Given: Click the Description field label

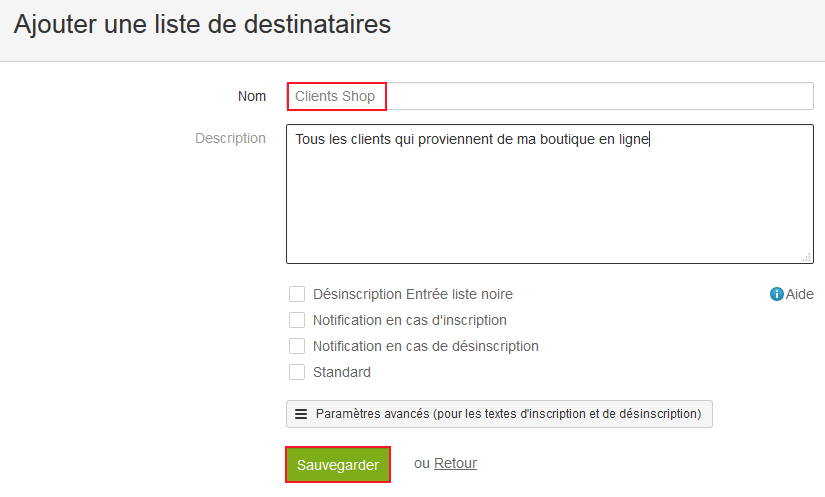Looking at the screenshot, I should 230,138.
